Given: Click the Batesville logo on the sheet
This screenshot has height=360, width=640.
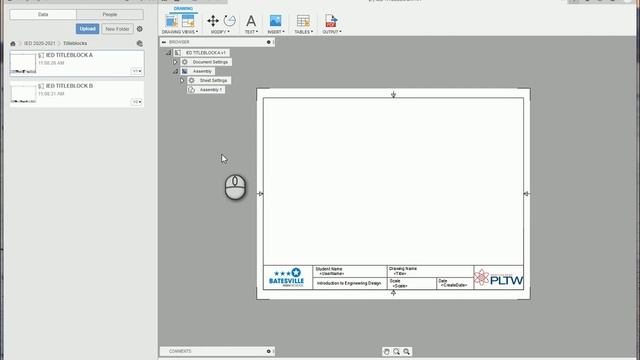Looking at the screenshot, I should pos(287,278).
